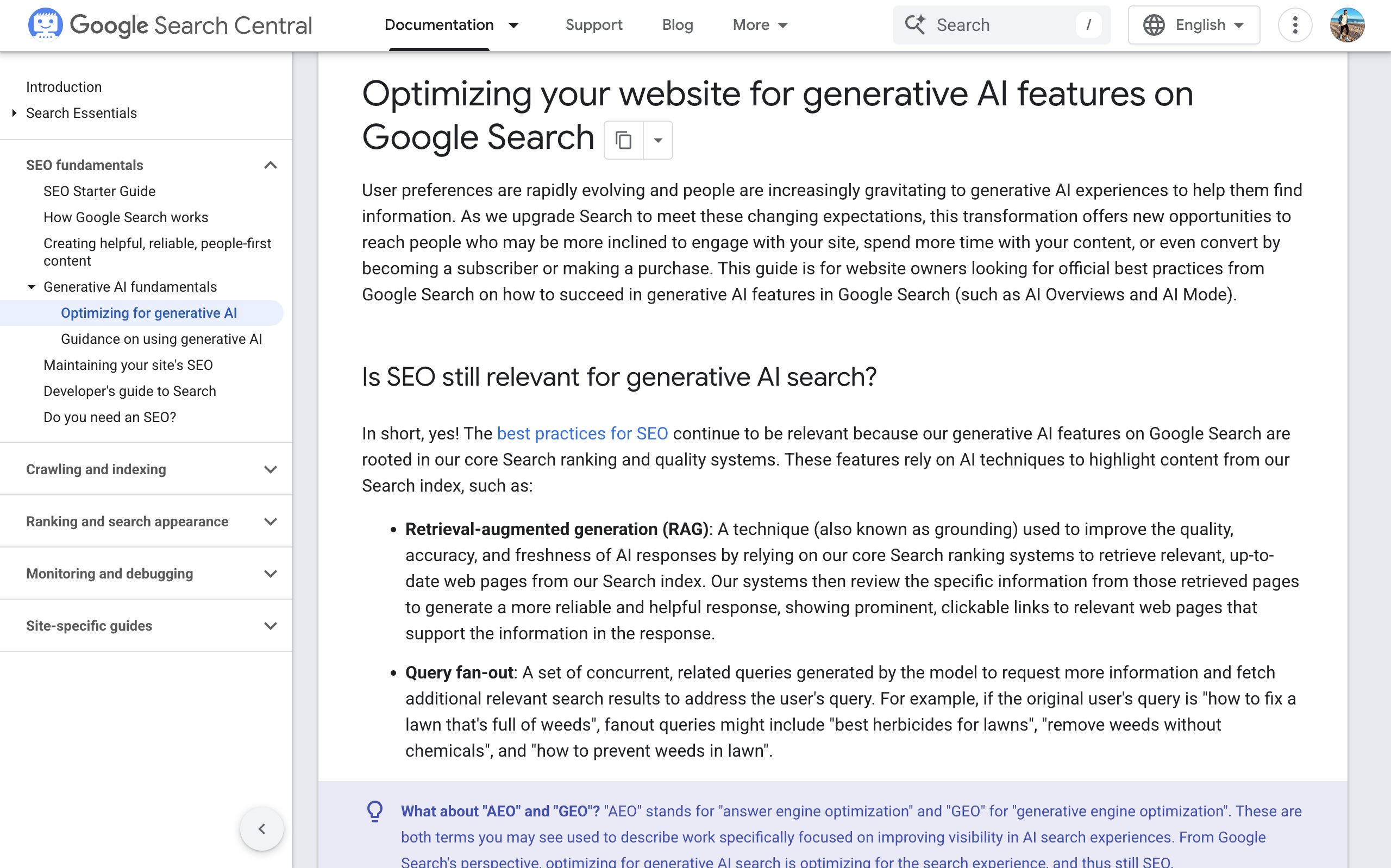The image size is (1391, 868).
Task: Open the Introduction sidebar link
Action: (x=64, y=87)
